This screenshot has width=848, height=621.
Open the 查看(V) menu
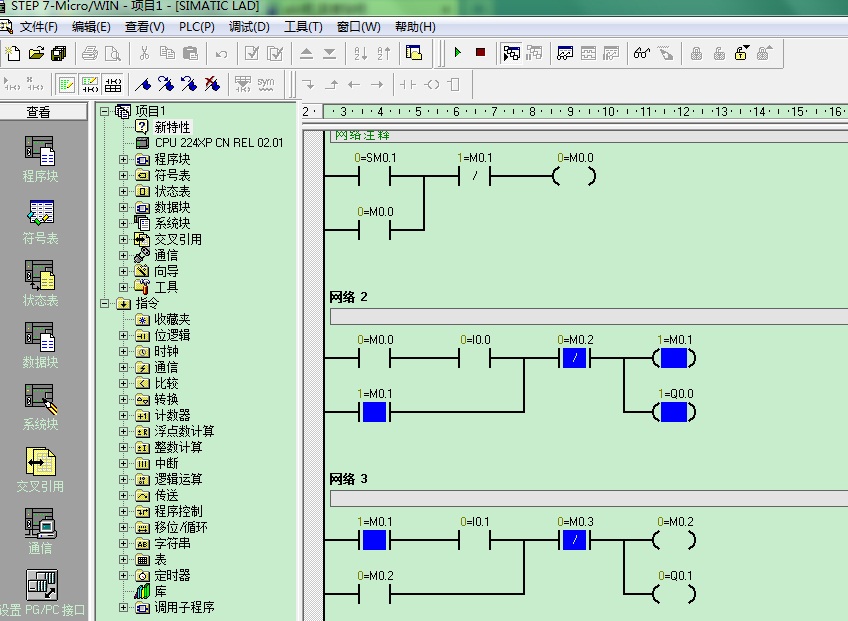[x=144, y=27]
